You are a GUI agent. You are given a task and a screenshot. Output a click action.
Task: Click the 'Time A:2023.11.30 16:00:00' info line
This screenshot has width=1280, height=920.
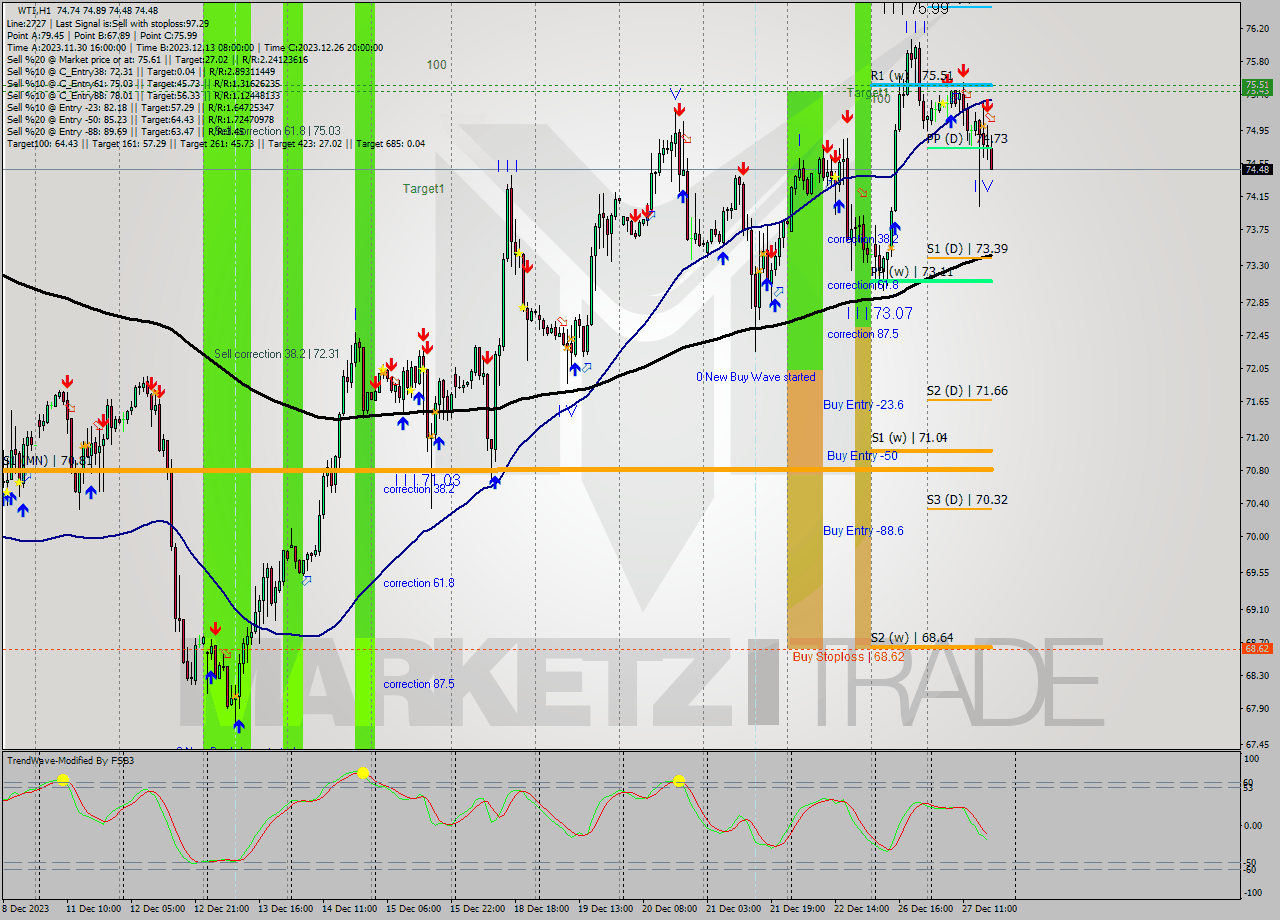67,47
